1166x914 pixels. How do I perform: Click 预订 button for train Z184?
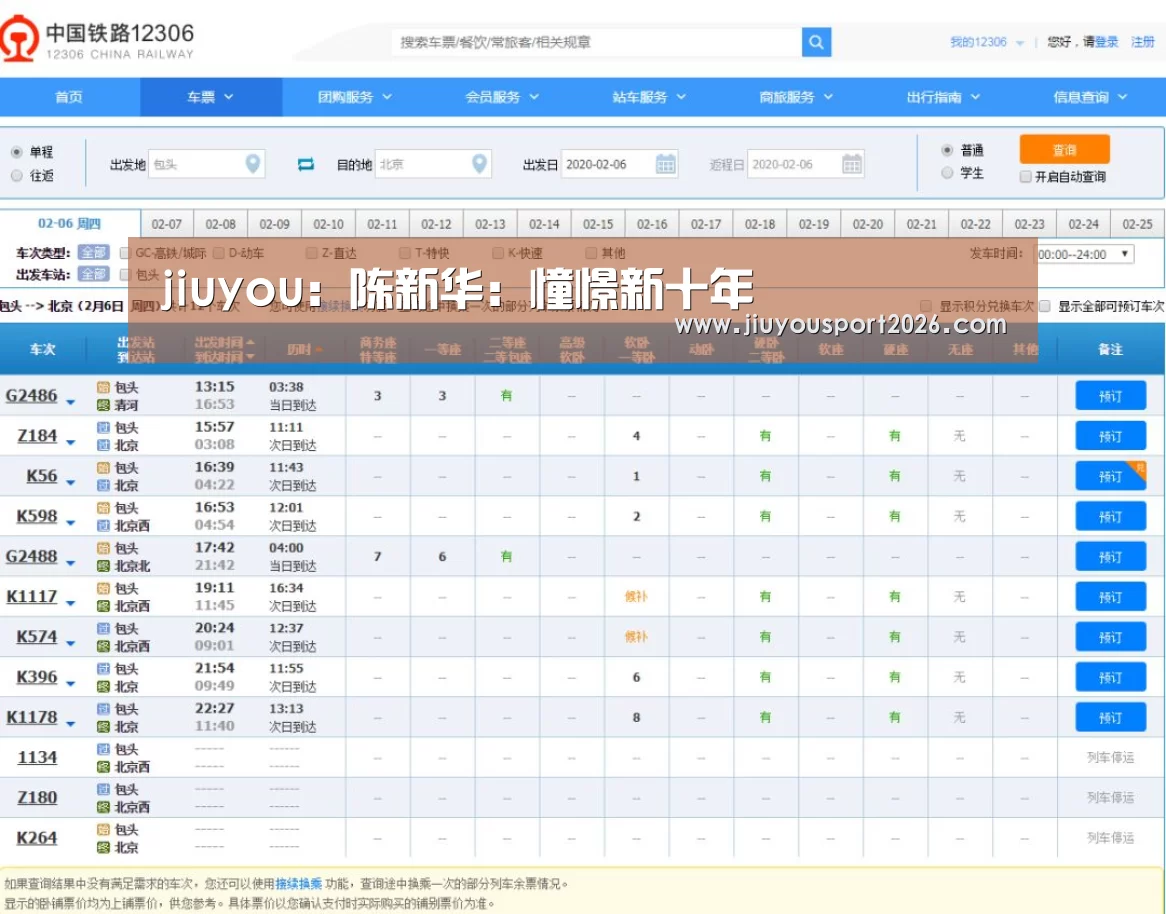pos(1110,437)
